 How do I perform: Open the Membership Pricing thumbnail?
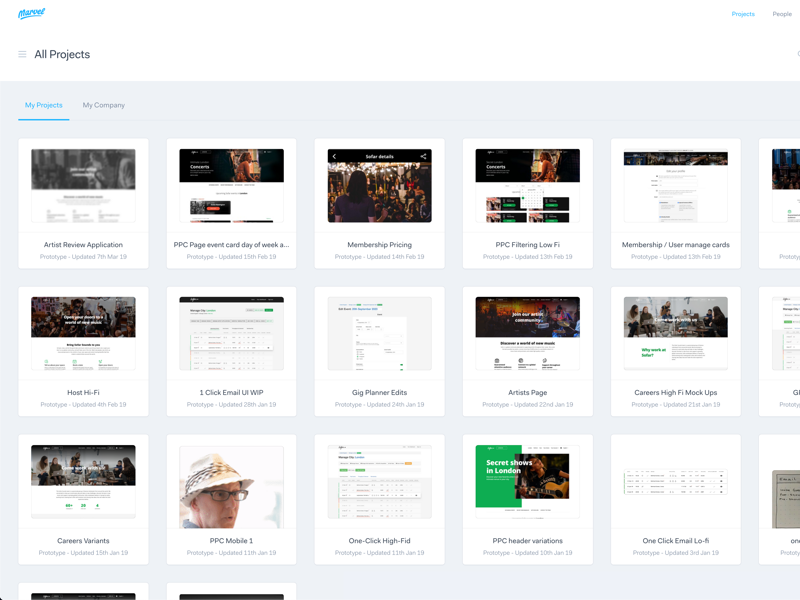pos(380,186)
